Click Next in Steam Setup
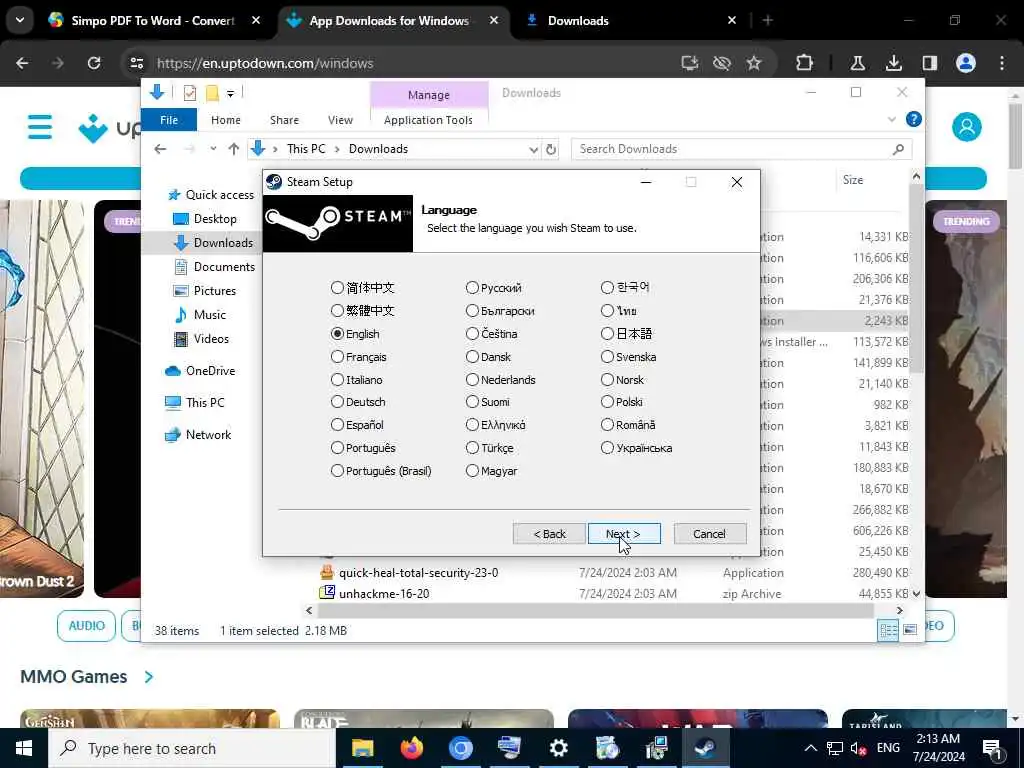 (x=624, y=534)
